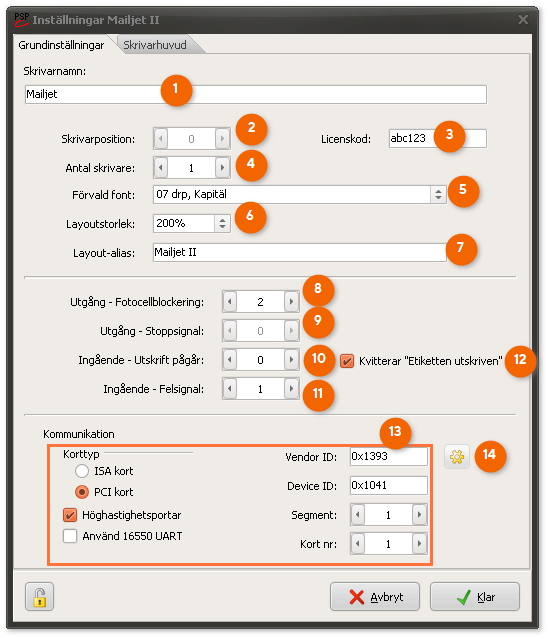Increase Ingående Utskrift pågår with right arrow

pos(291,360)
